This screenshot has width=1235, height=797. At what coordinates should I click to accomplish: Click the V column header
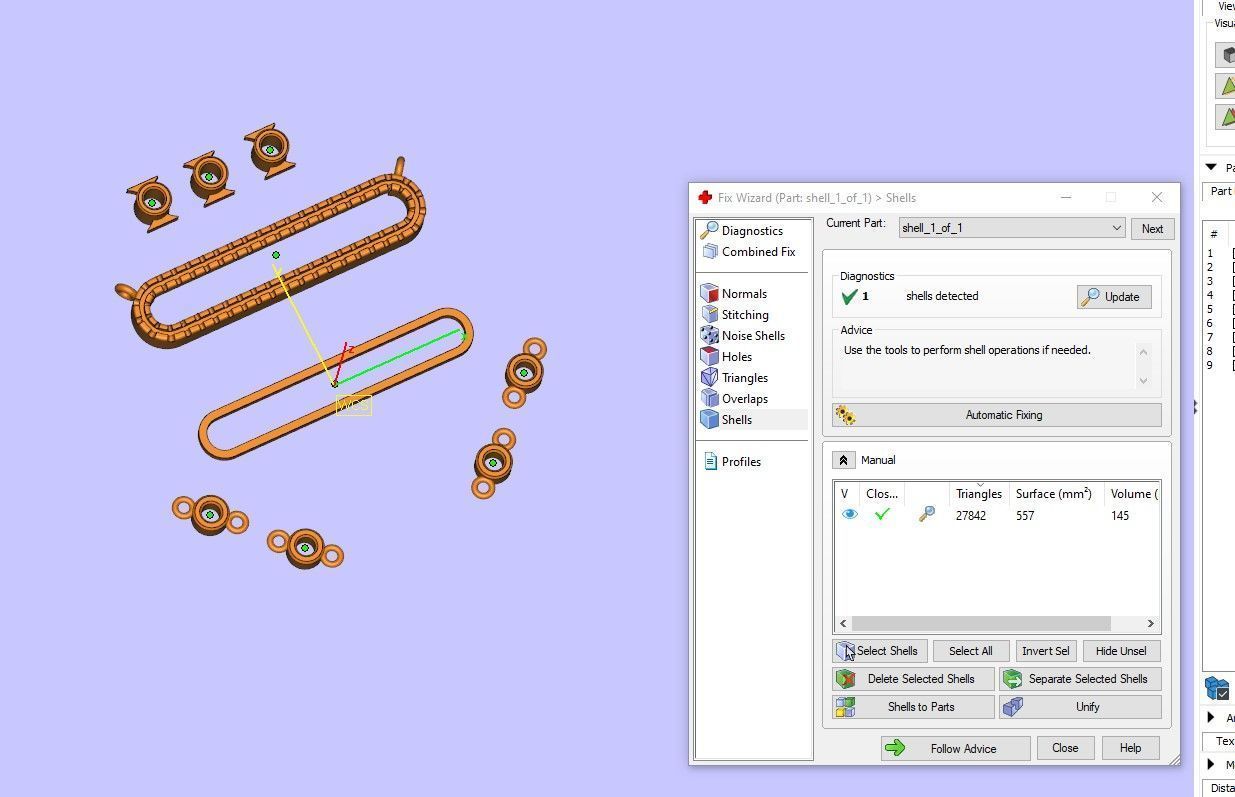pos(845,494)
